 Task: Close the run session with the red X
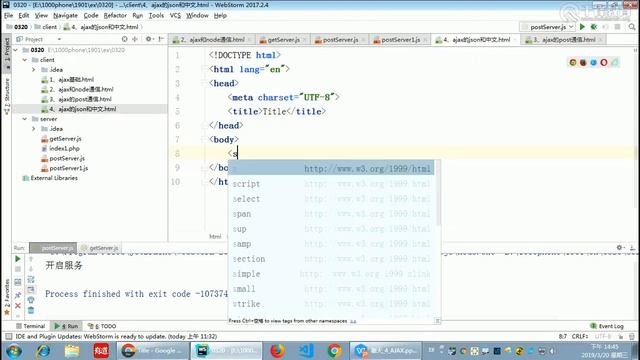pos(18,305)
